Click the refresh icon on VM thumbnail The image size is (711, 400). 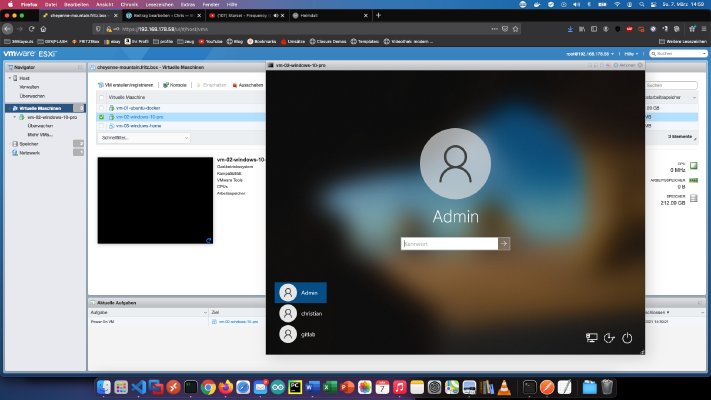(x=209, y=240)
